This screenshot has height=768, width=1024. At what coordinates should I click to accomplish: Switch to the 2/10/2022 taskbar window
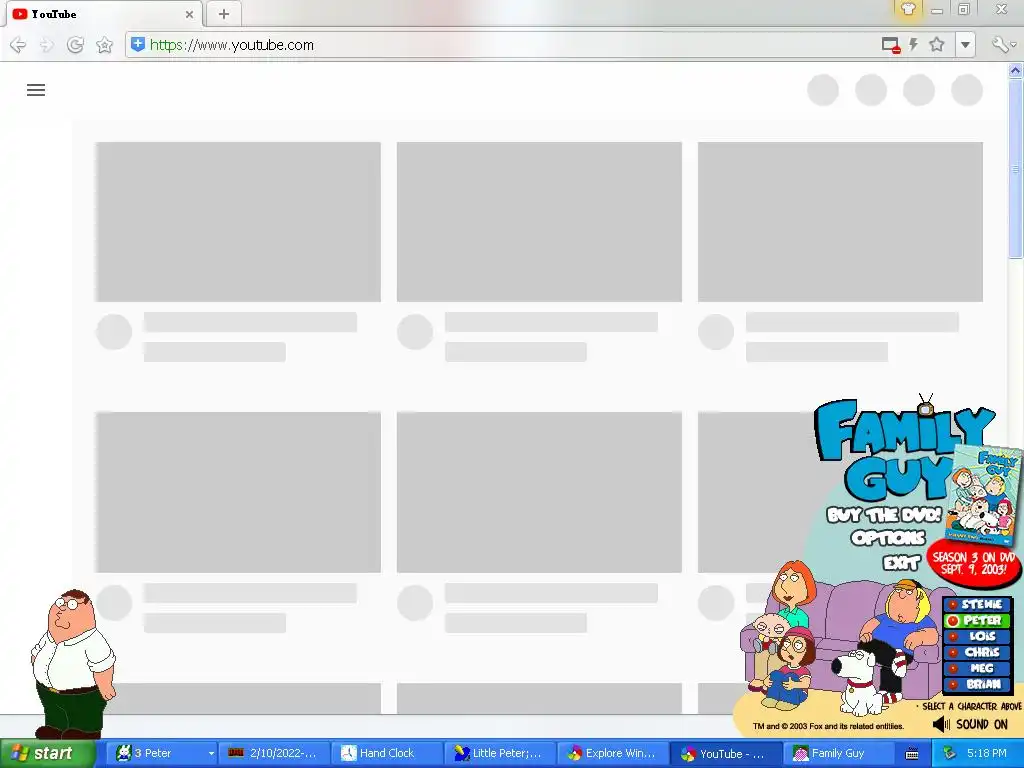pyautogui.click(x=273, y=753)
